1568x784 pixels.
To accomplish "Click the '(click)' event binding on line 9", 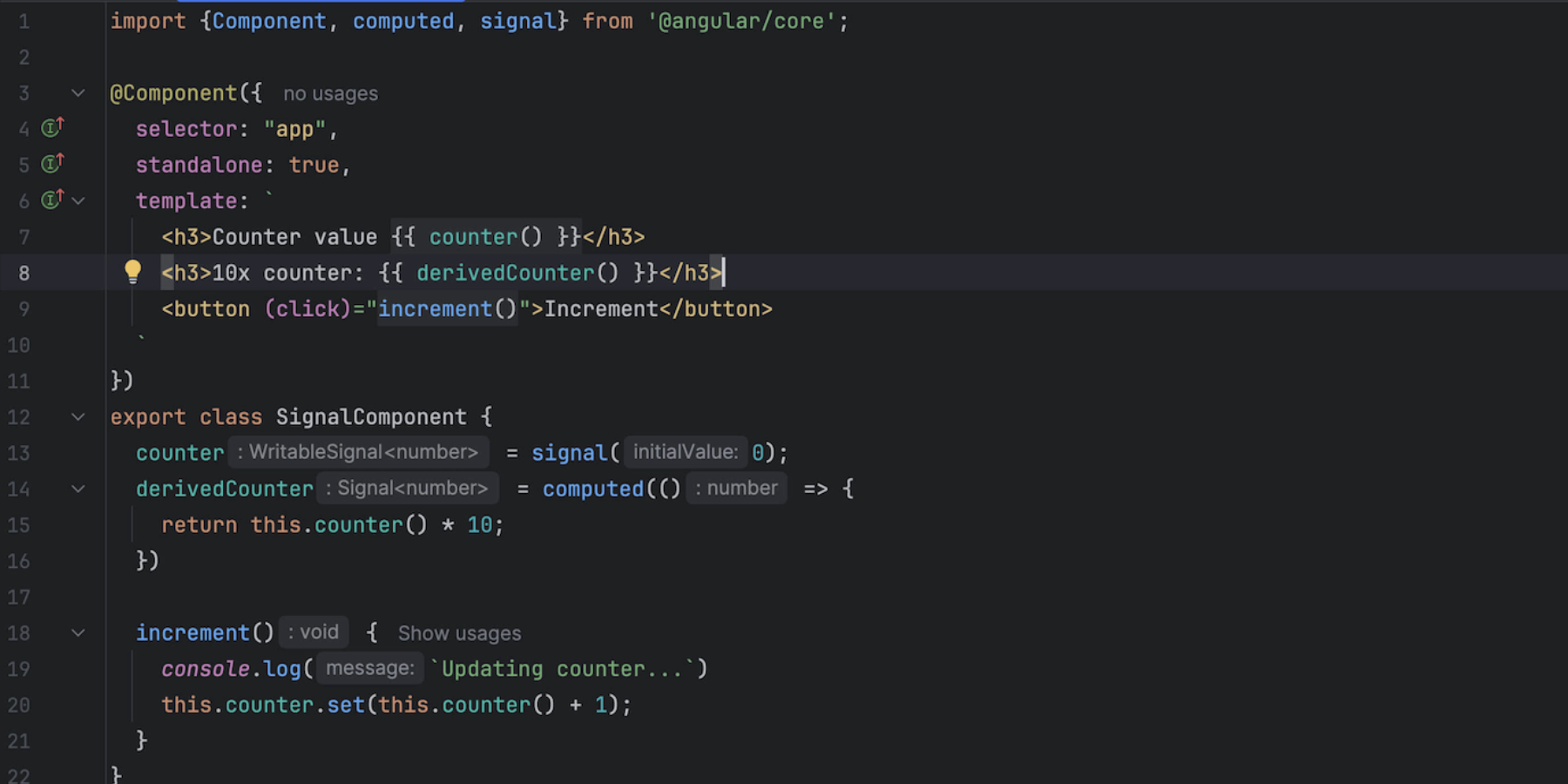I will (308, 309).
